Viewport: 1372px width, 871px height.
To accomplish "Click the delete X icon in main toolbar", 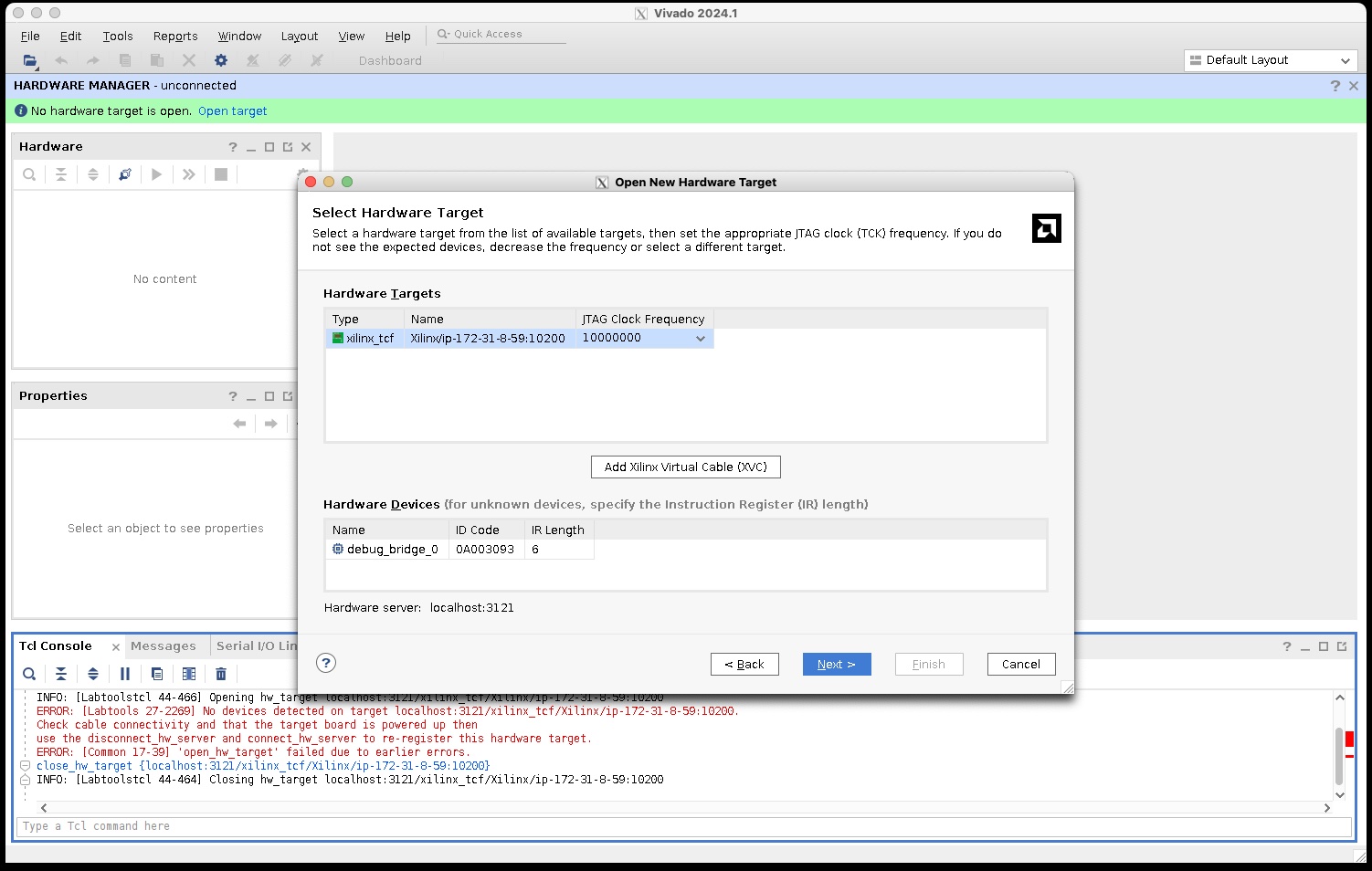I will point(189,60).
